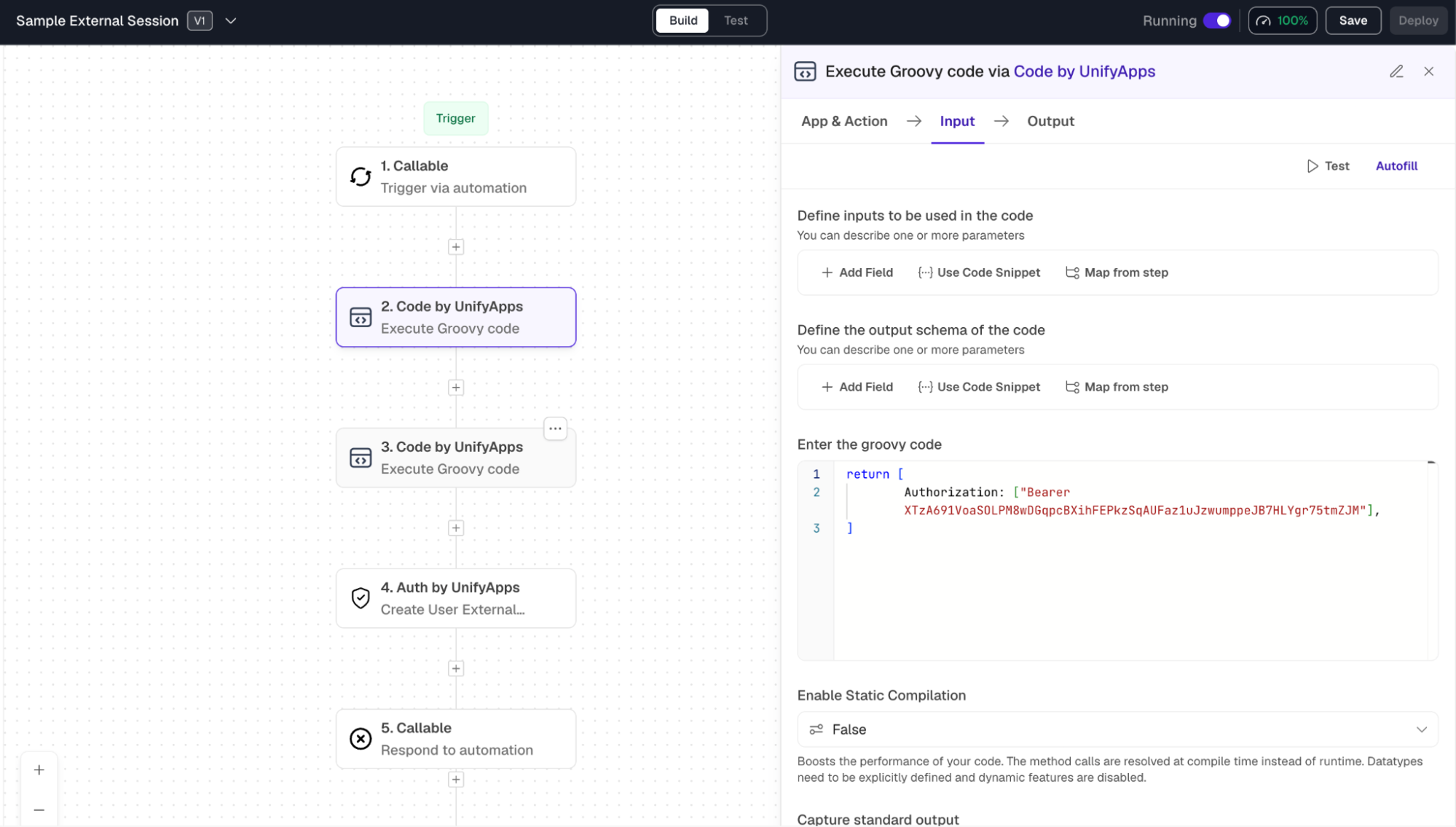Click the Callable trigger refresh icon

click(361, 176)
